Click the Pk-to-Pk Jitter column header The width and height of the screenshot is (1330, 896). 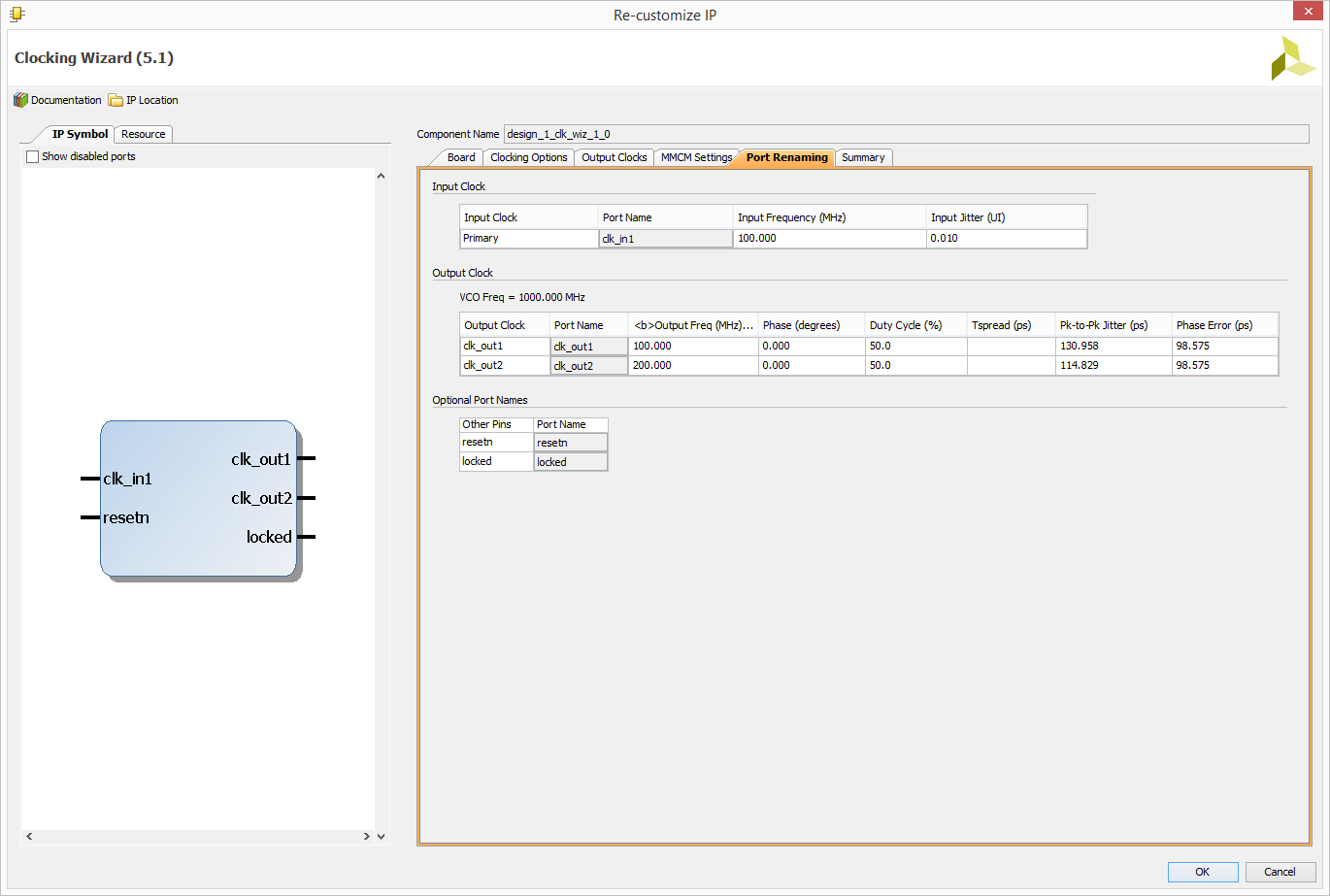[1114, 325]
